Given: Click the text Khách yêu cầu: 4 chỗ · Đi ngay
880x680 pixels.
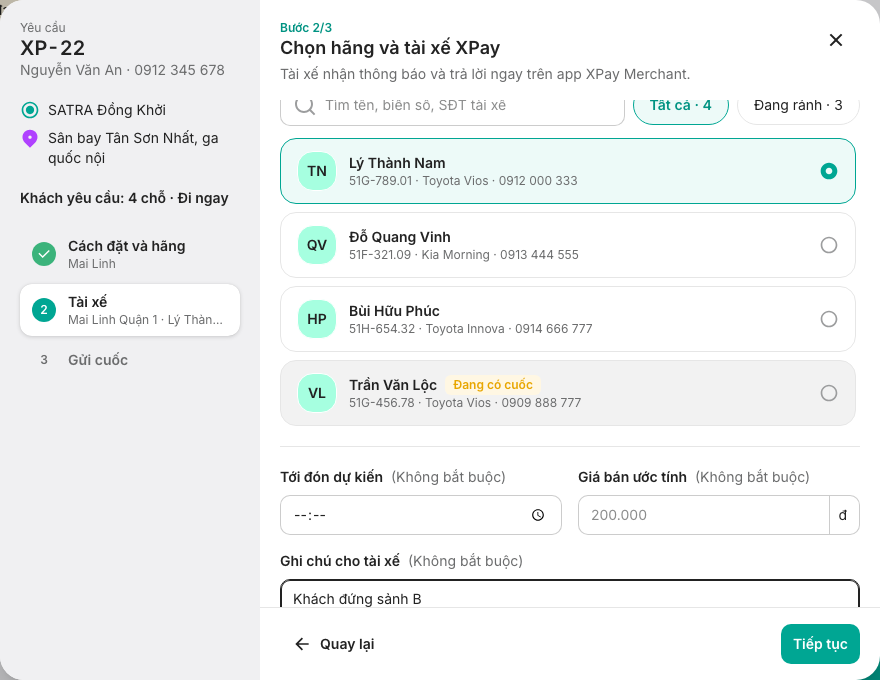Looking at the screenshot, I should pyautogui.click(x=124, y=199).
